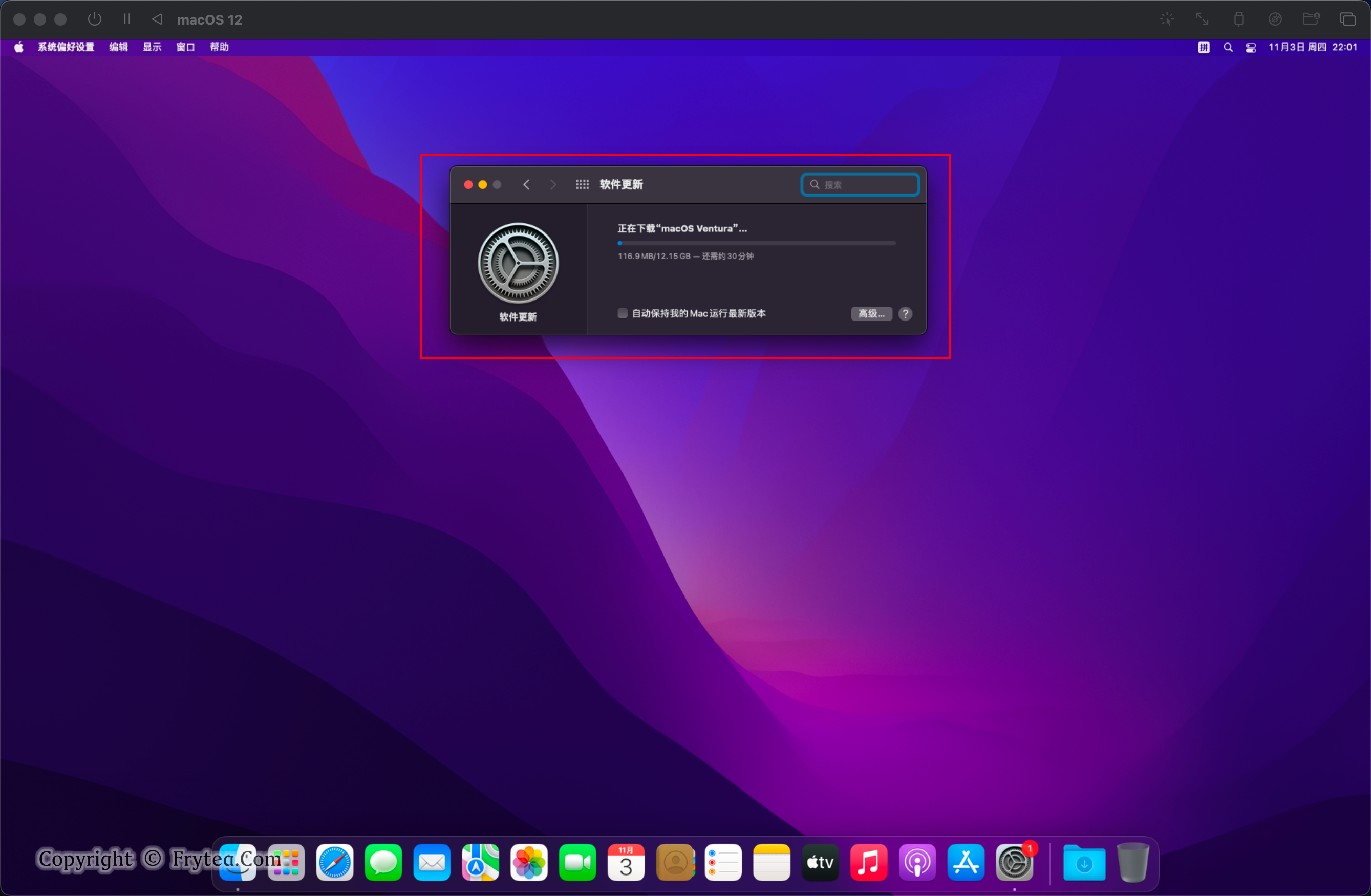Open Control Center in menu bar

[x=1251, y=47]
